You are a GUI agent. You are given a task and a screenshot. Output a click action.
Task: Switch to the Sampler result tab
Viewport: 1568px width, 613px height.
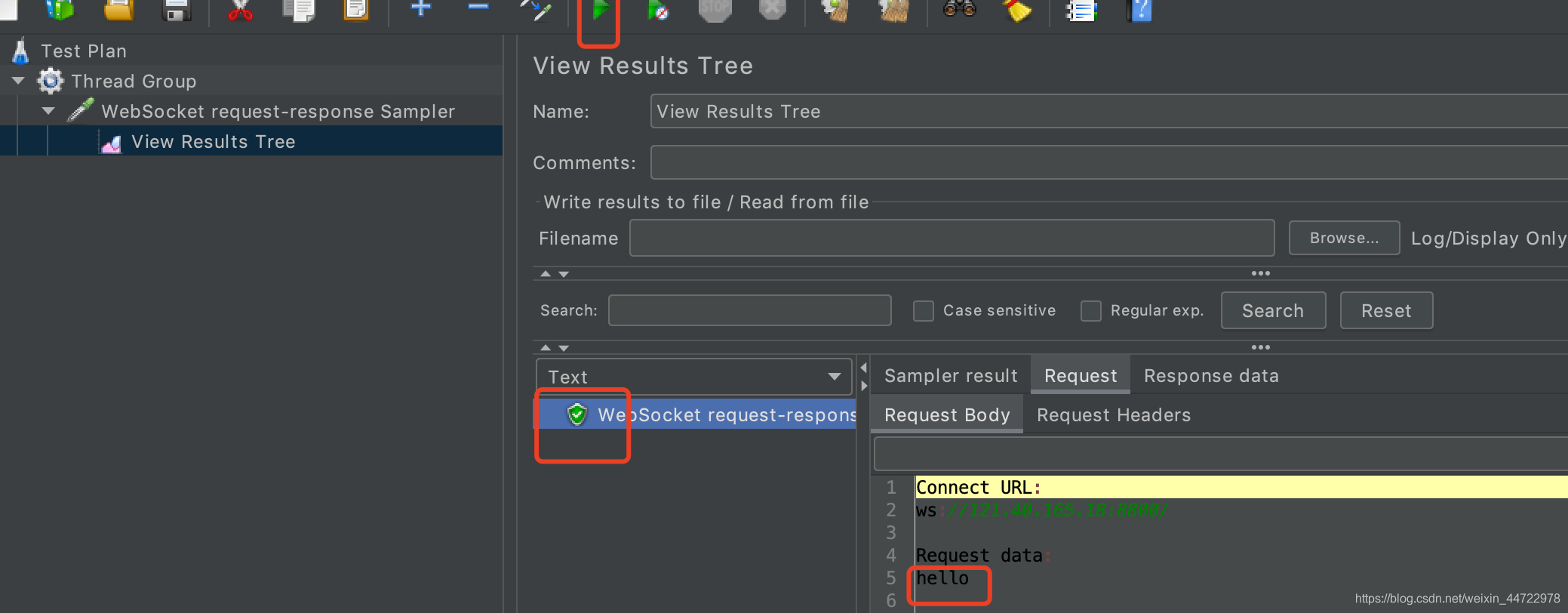point(951,375)
